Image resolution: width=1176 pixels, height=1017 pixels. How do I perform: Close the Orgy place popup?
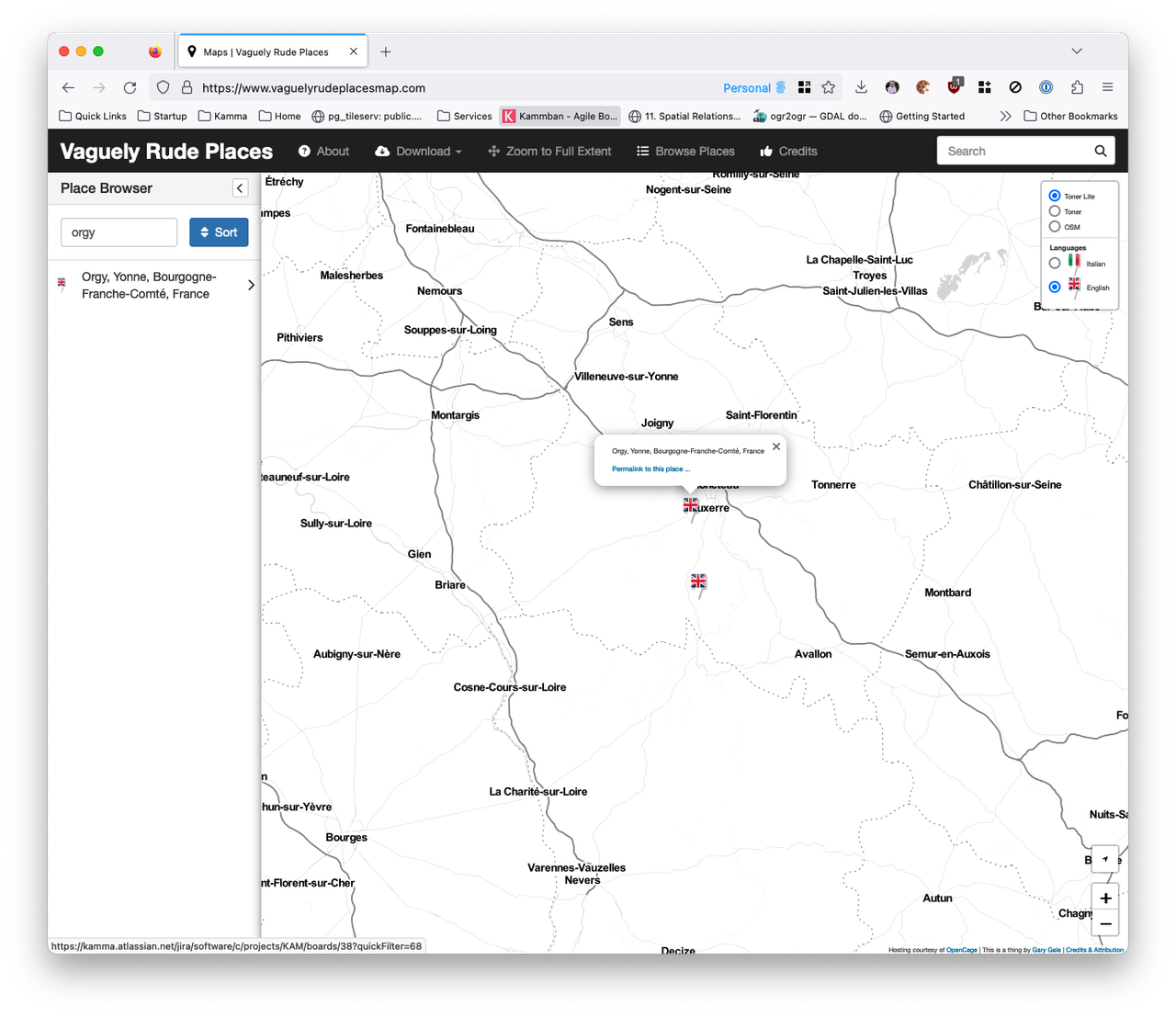[776, 446]
